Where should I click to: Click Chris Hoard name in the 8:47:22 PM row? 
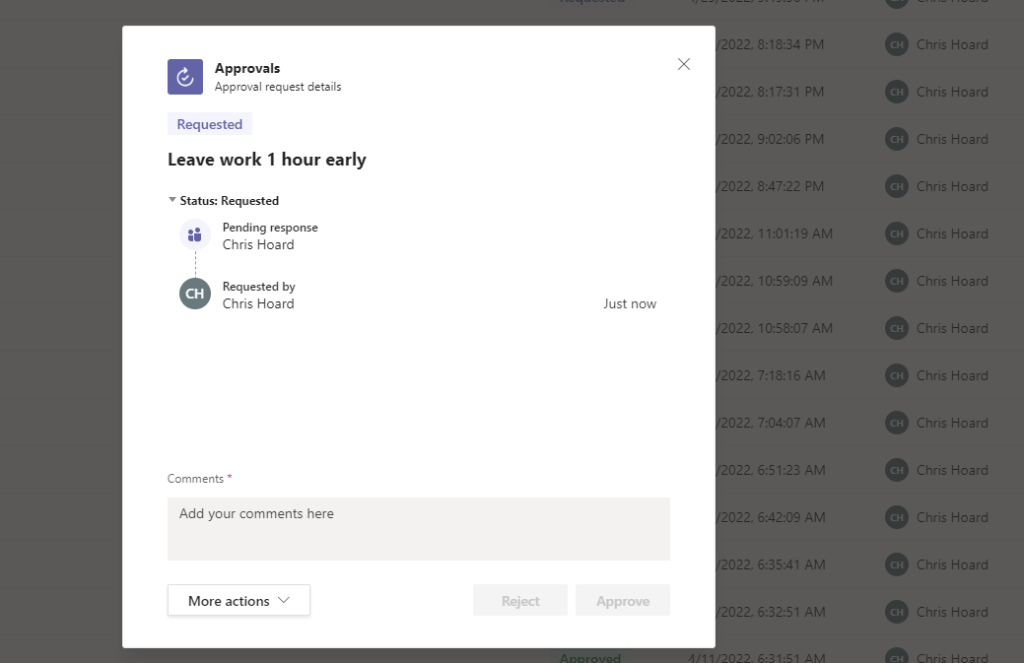tap(952, 186)
